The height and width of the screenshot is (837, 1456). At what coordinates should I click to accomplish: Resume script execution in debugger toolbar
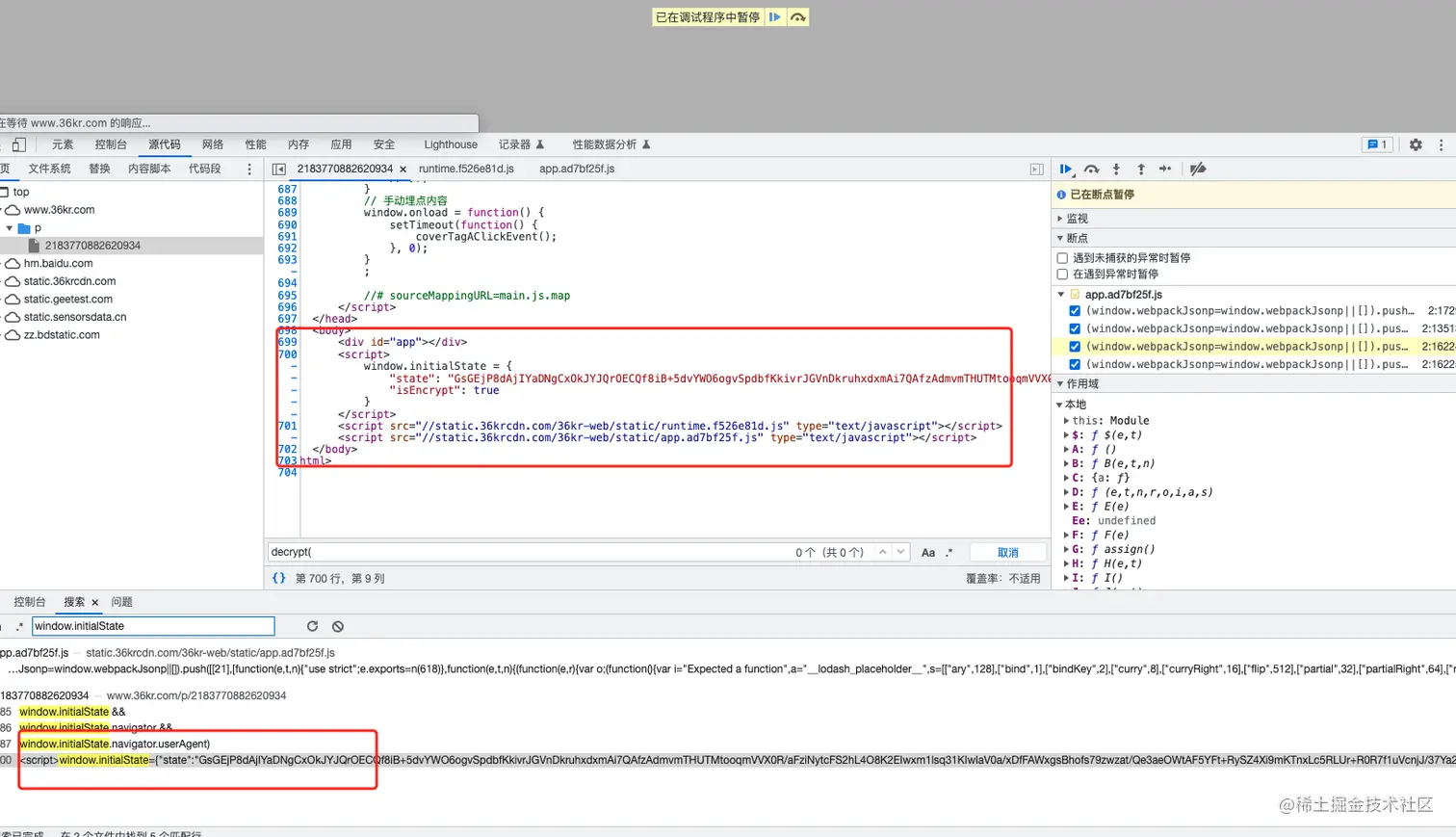point(1066,170)
